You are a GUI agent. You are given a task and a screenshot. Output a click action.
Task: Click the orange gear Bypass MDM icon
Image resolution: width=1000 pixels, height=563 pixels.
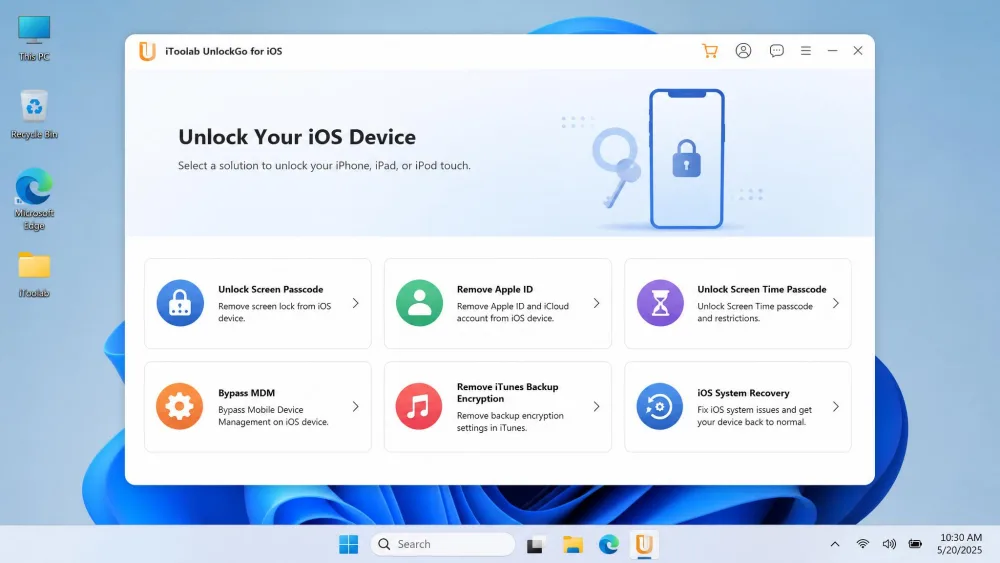[179, 406]
